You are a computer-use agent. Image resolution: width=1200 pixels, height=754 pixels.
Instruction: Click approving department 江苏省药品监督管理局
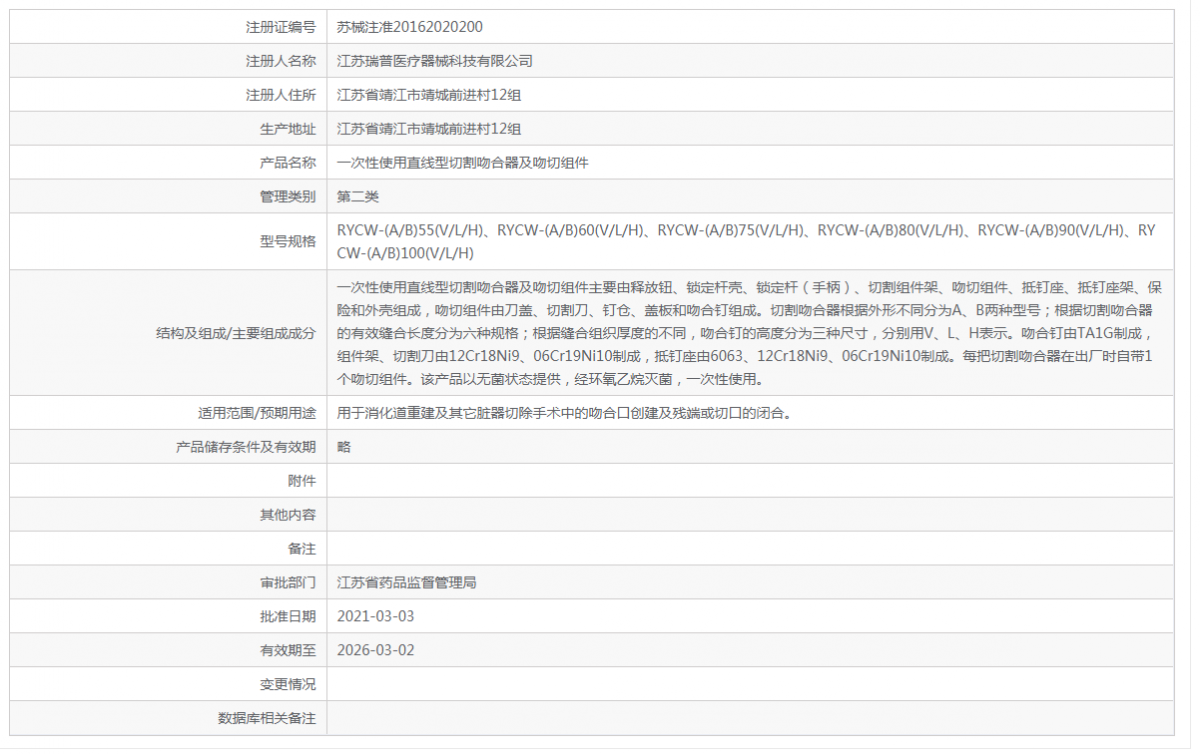(x=407, y=582)
